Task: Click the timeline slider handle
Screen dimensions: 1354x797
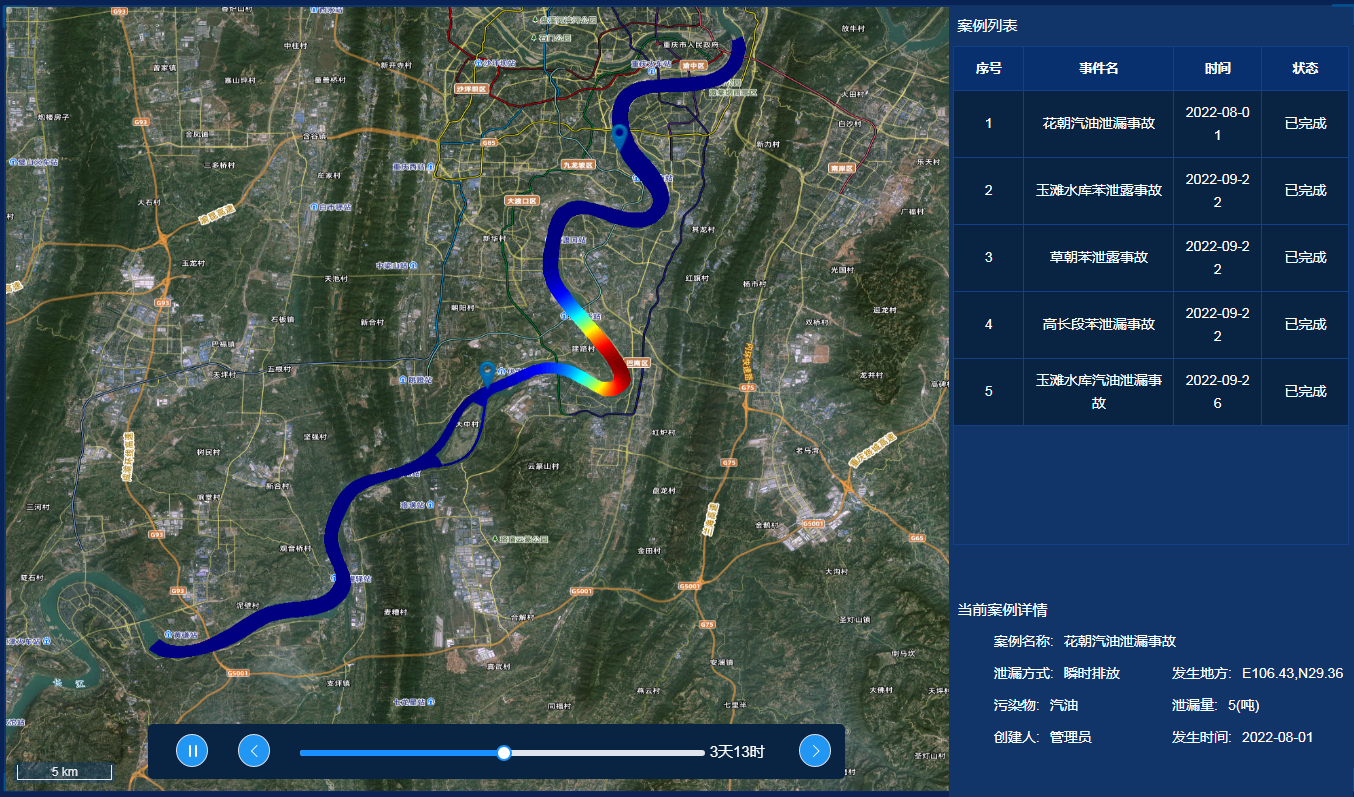Action: (x=504, y=752)
